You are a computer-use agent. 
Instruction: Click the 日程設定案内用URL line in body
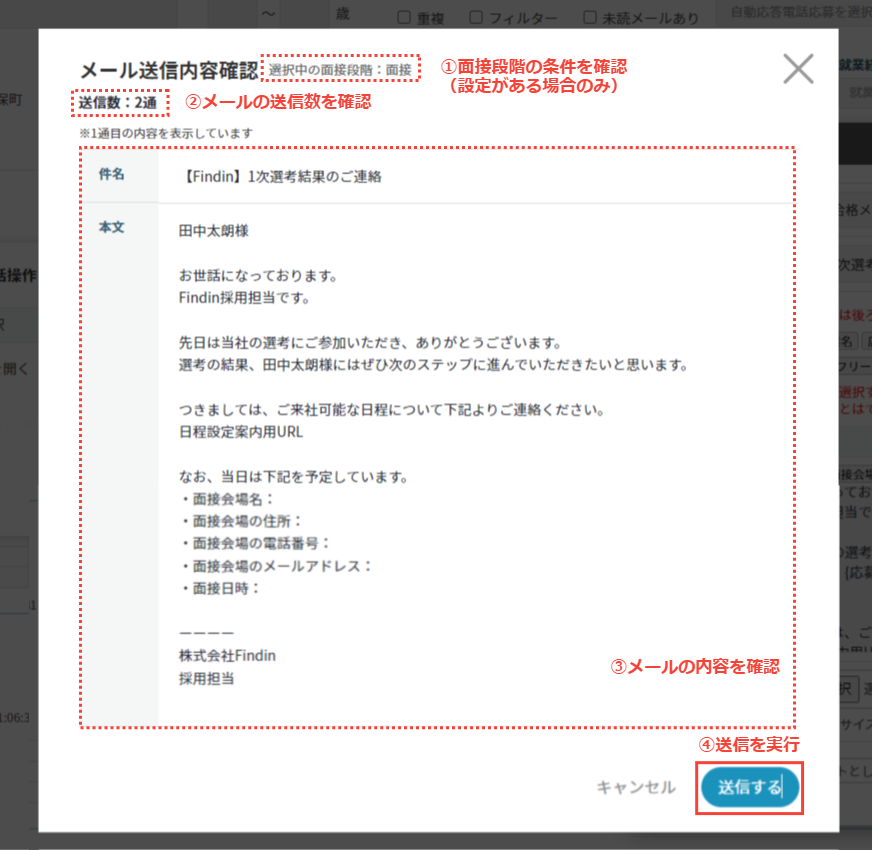pyautogui.click(x=240, y=433)
